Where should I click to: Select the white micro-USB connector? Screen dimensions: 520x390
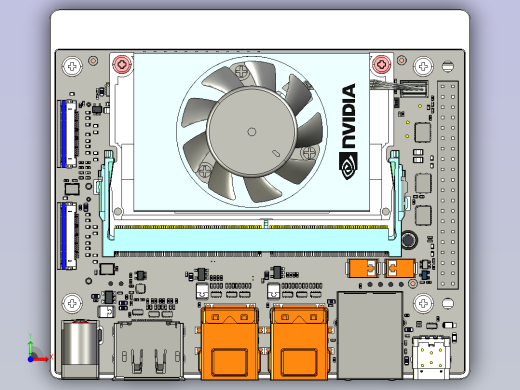click(x=431, y=357)
